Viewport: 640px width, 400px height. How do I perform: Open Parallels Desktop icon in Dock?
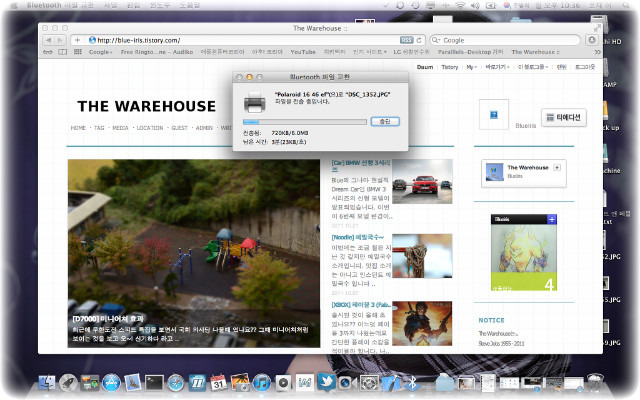tap(198, 383)
